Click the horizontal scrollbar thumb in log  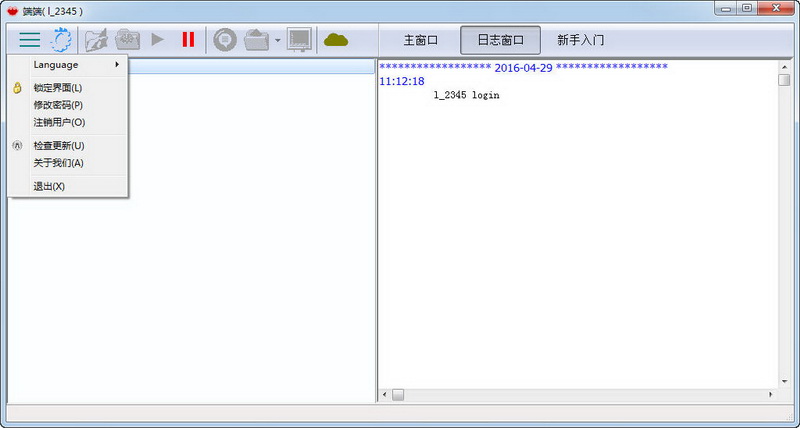point(398,394)
